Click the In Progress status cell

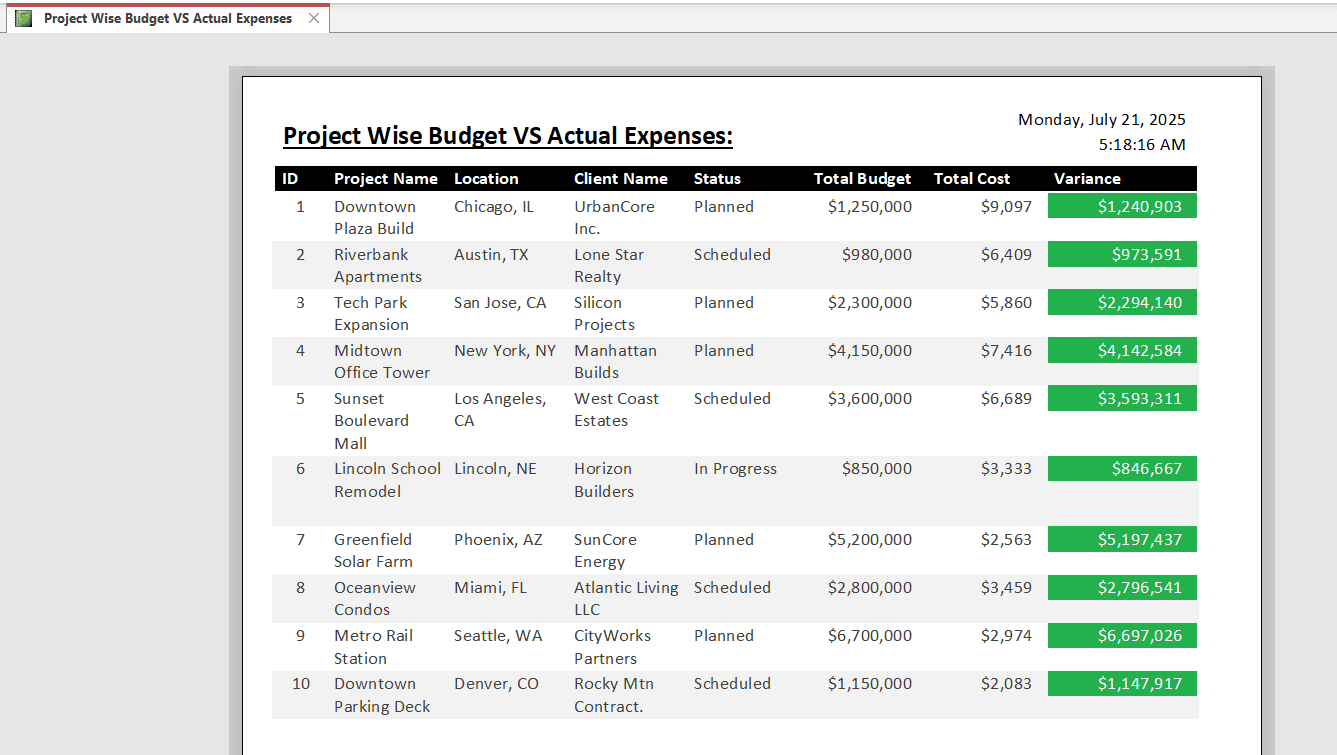735,469
